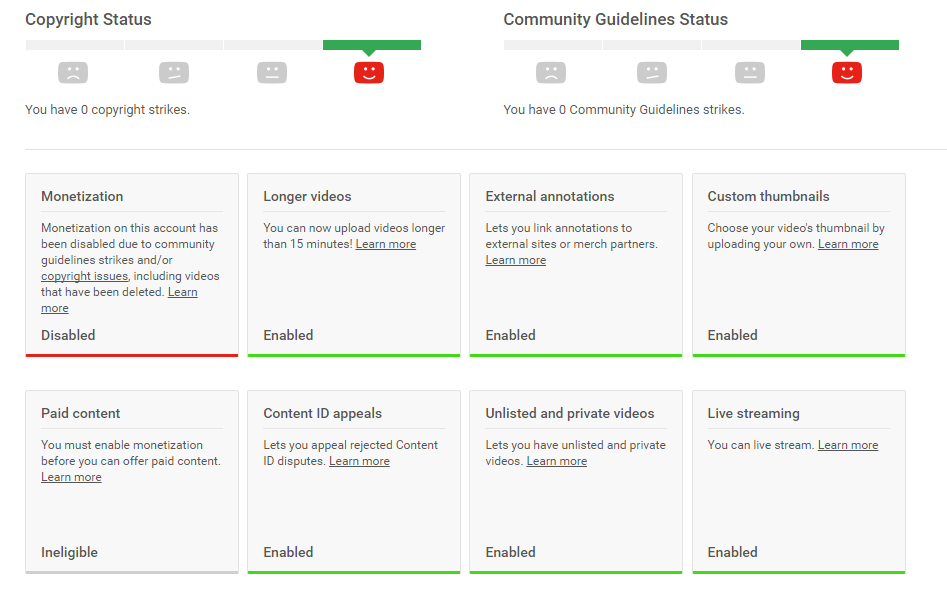947x594 pixels.
Task: Click the red smiley face under Copyright Status
Action: (x=369, y=72)
